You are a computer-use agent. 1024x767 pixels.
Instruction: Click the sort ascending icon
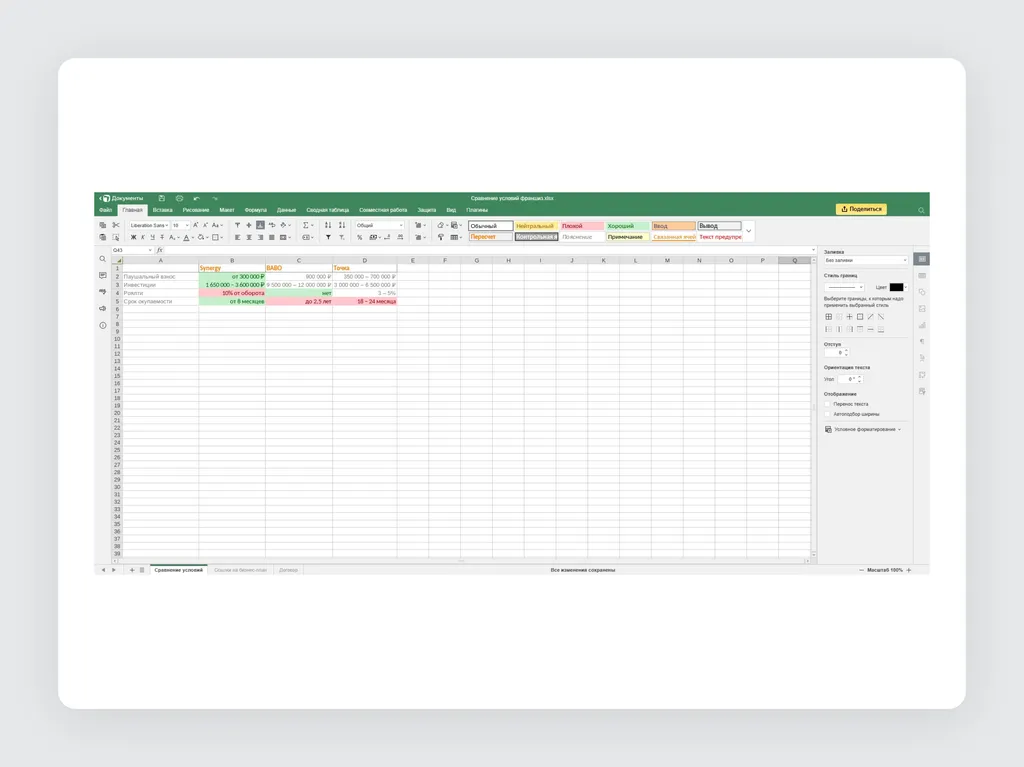(x=328, y=225)
